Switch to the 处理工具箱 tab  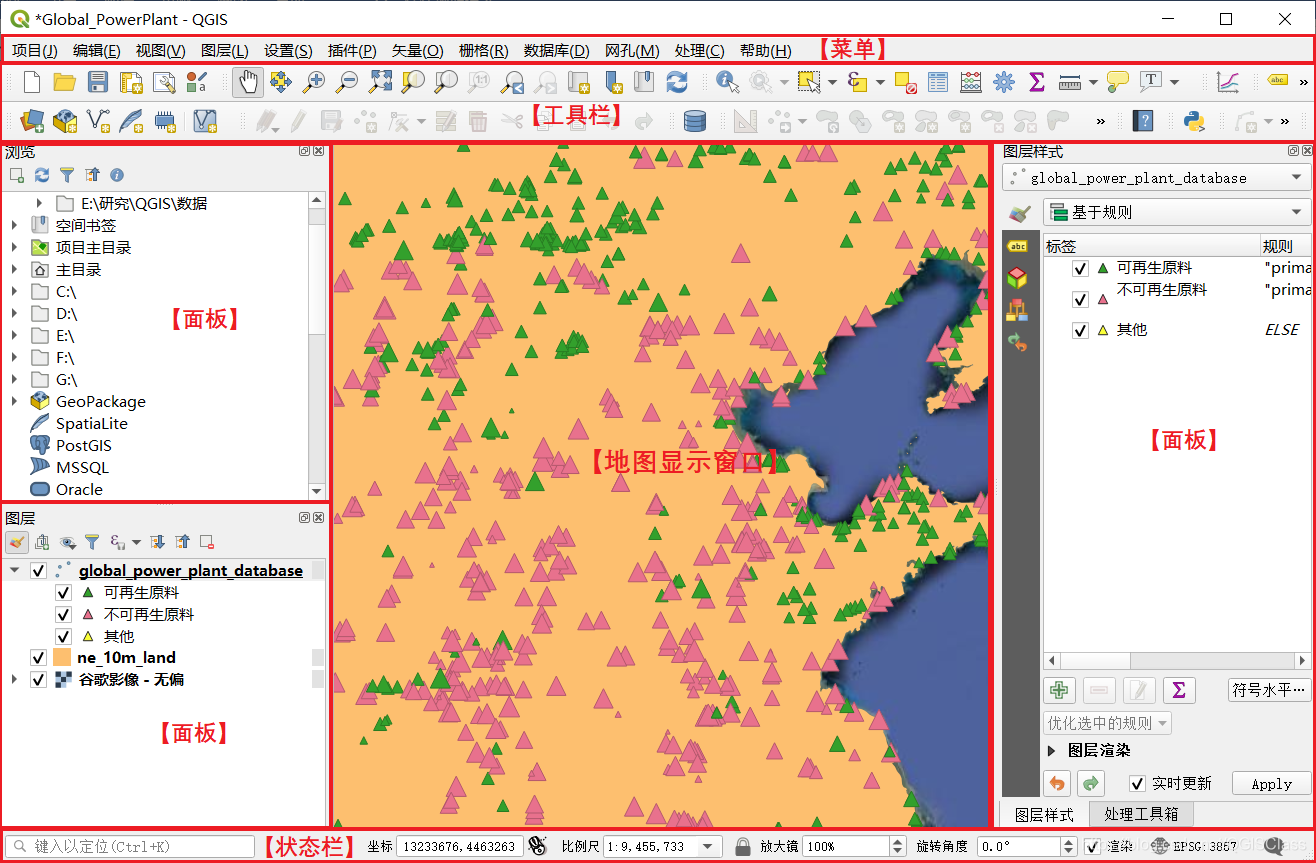[x=1141, y=814]
